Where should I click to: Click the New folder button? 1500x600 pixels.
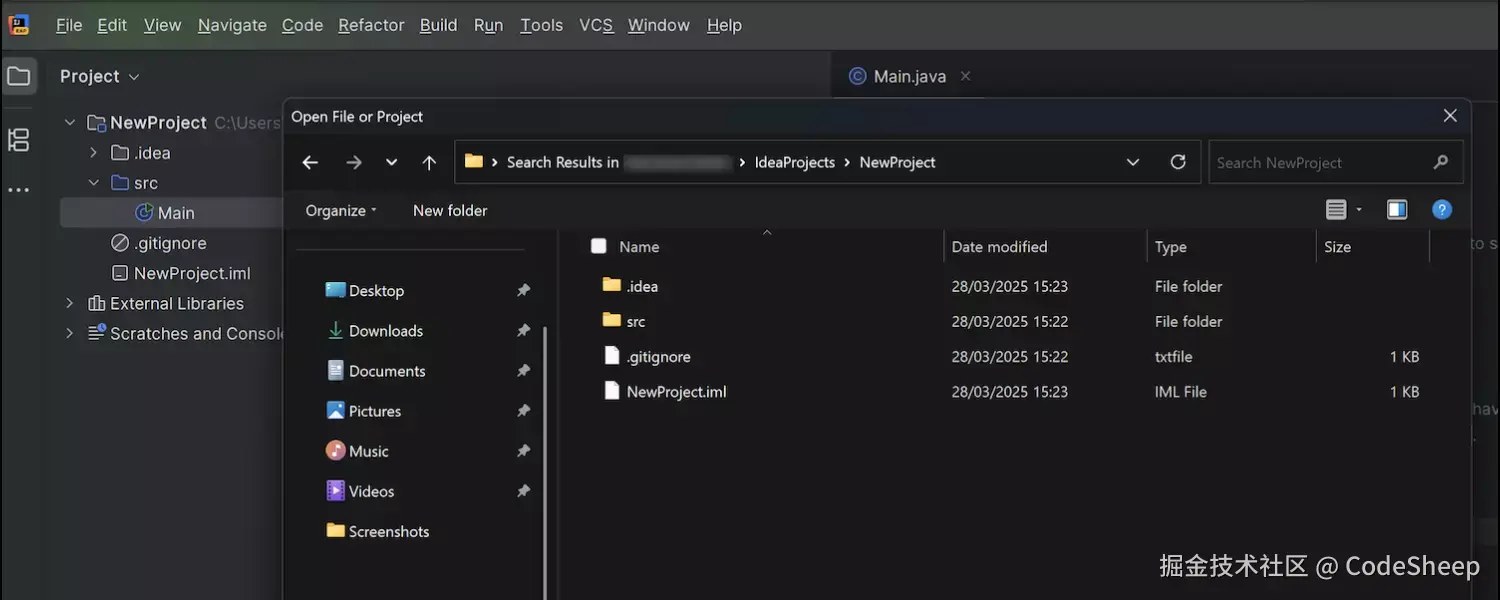[x=450, y=210]
